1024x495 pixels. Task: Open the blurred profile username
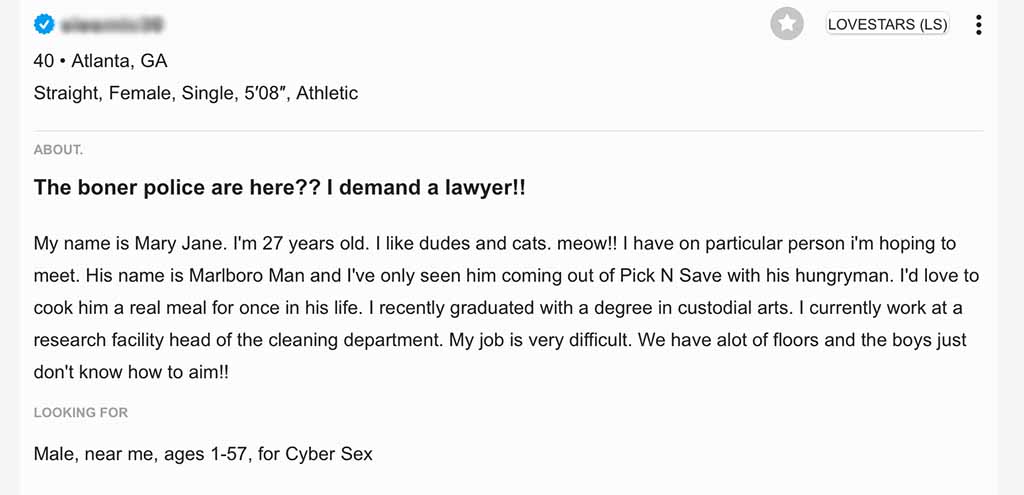[x=112, y=25]
